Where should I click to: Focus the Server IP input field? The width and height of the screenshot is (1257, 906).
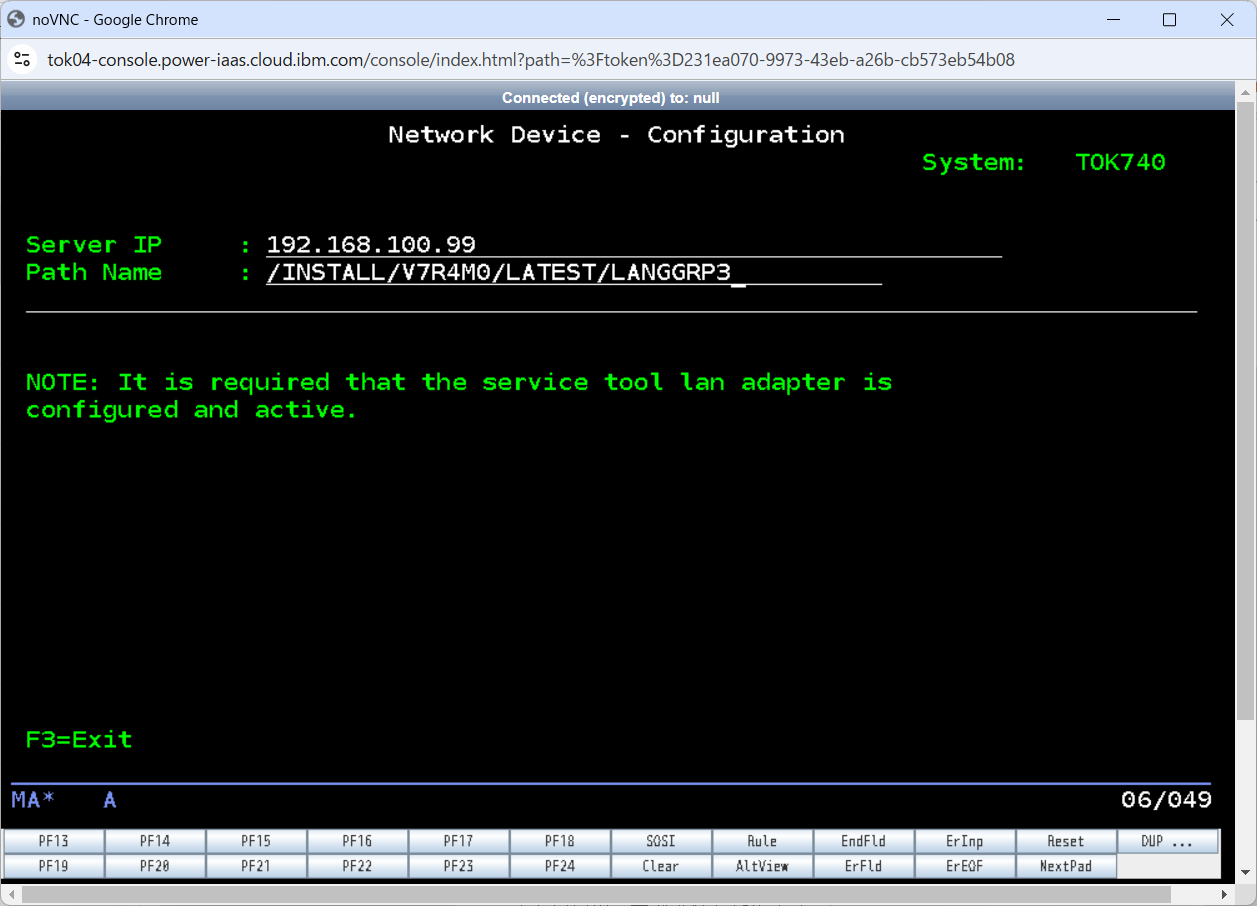click(x=634, y=245)
